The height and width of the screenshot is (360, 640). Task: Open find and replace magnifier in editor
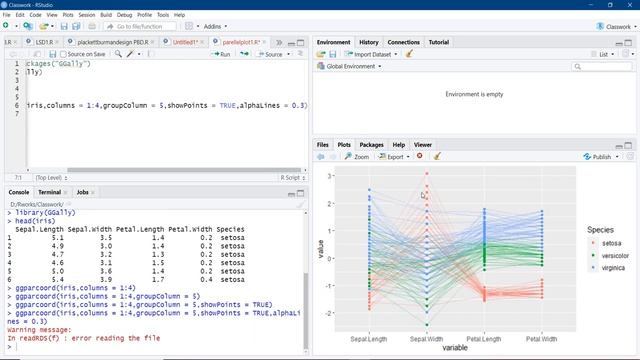[118, 54]
